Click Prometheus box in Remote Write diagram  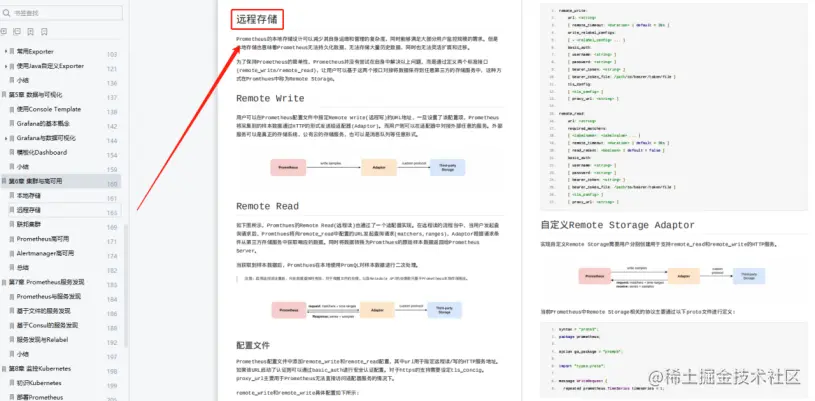288,167
